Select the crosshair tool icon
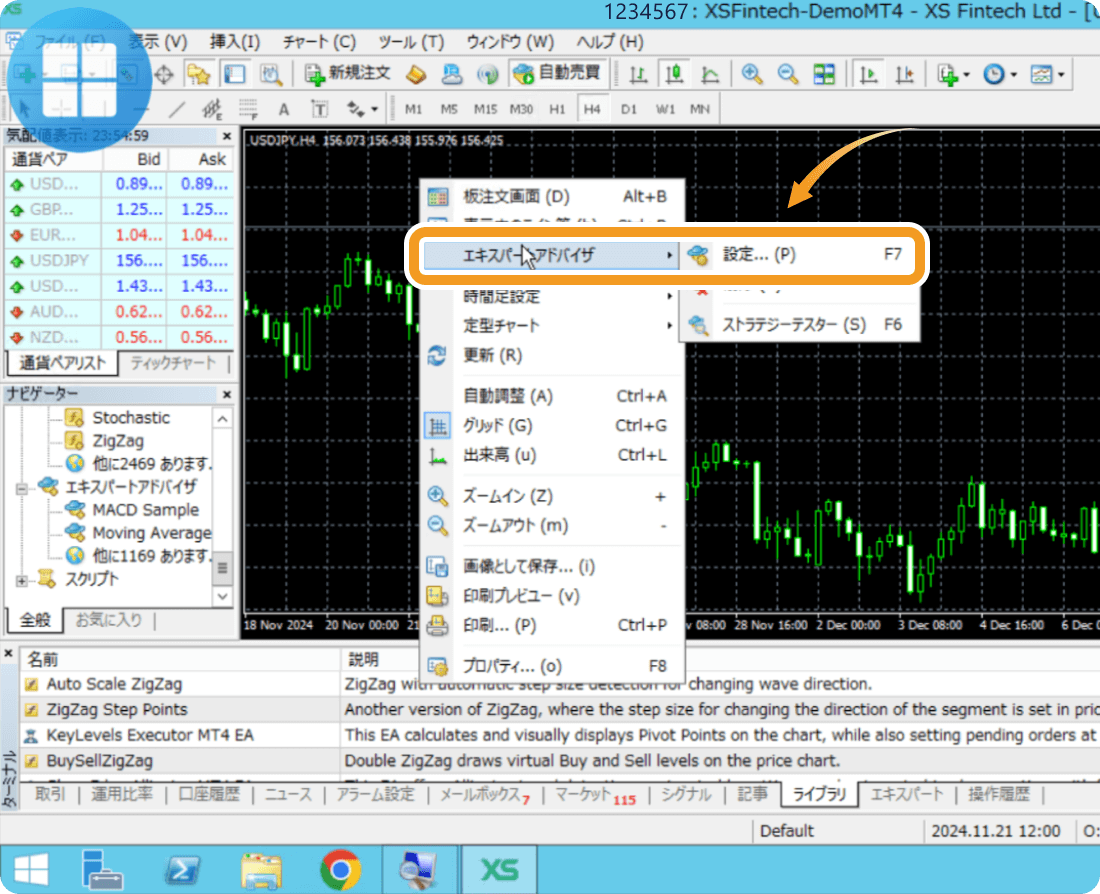This screenshot has height=894, width=1100. [x=163, y=74]
